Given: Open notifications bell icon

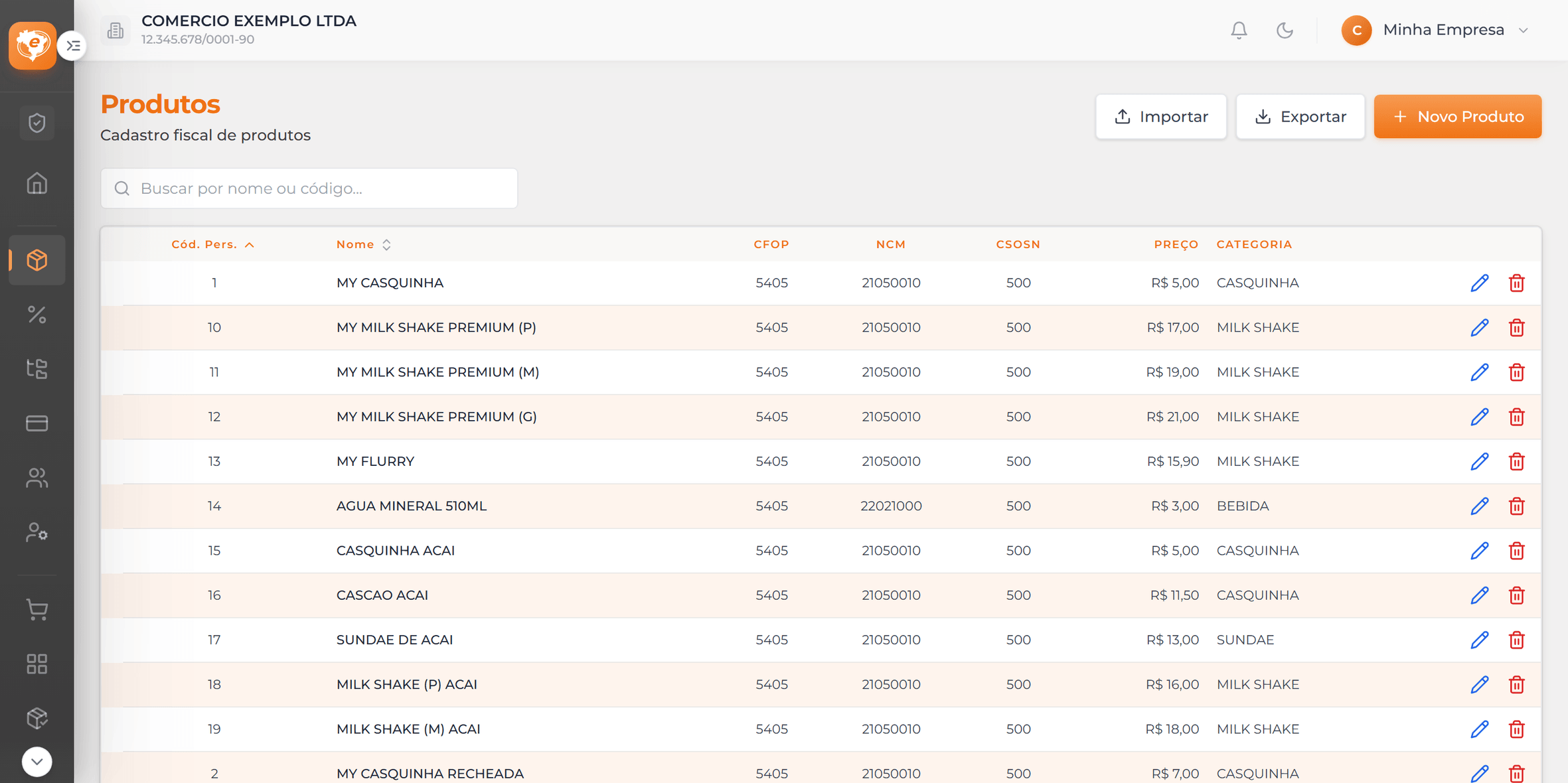Looking at the screenshot, I should [x=1239, y=31].
